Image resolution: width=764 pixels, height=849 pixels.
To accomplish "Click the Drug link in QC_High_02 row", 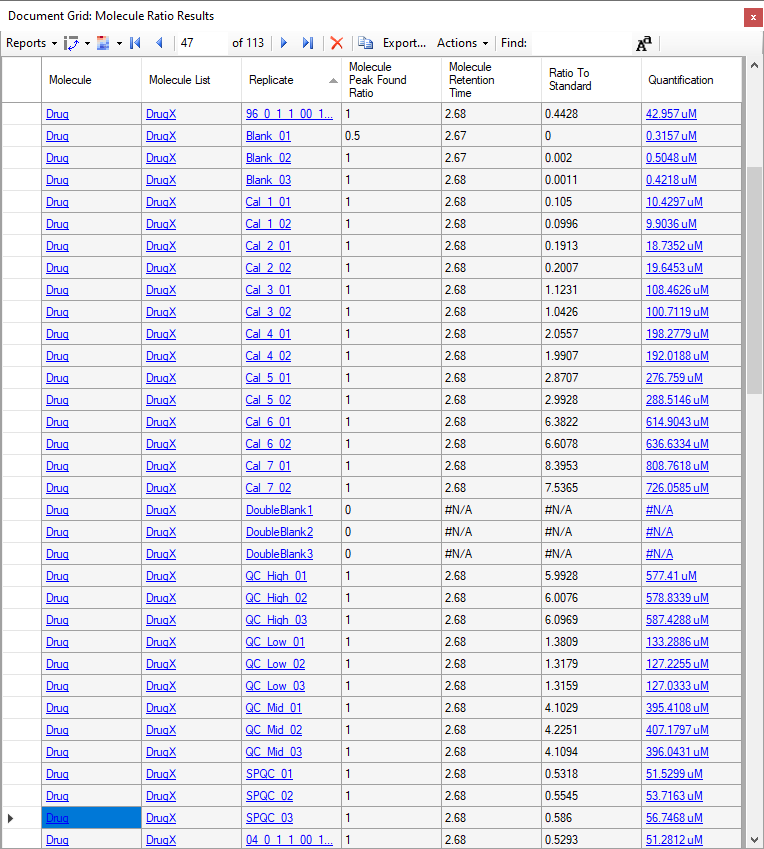I will point(57,598).
